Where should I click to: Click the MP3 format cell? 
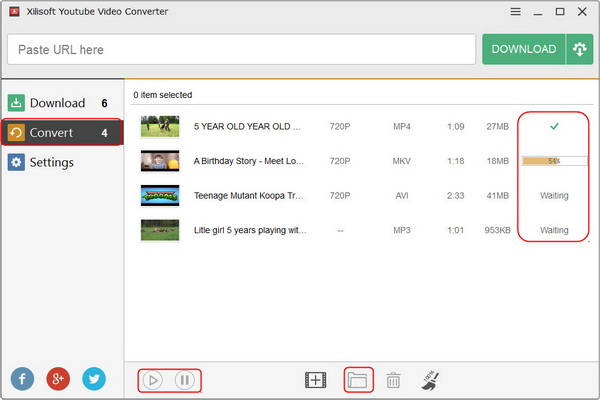click(402, 230)
